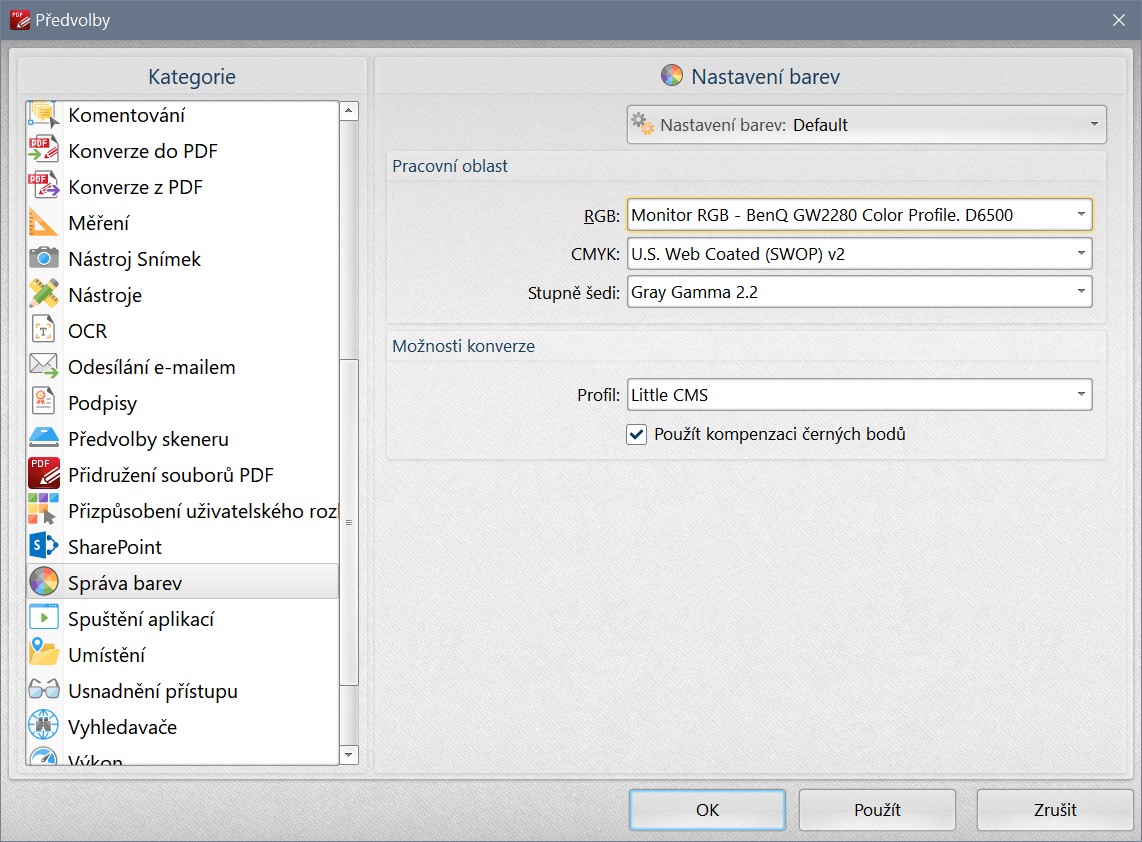Screen dimensions: 1142x842
Task: Select the Konverze z PDF category
Action: click(x=183, y=186)
